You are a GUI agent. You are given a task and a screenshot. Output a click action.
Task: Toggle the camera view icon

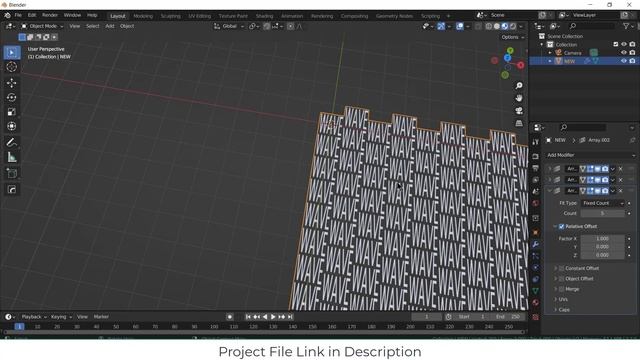click(x=519, y=111)
